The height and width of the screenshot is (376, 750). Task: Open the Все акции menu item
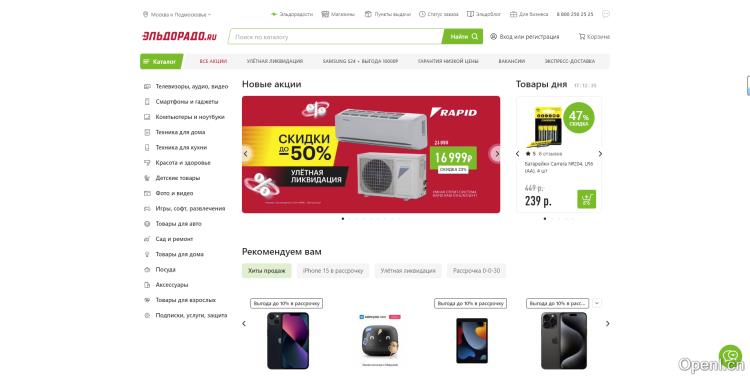(213, 61)
